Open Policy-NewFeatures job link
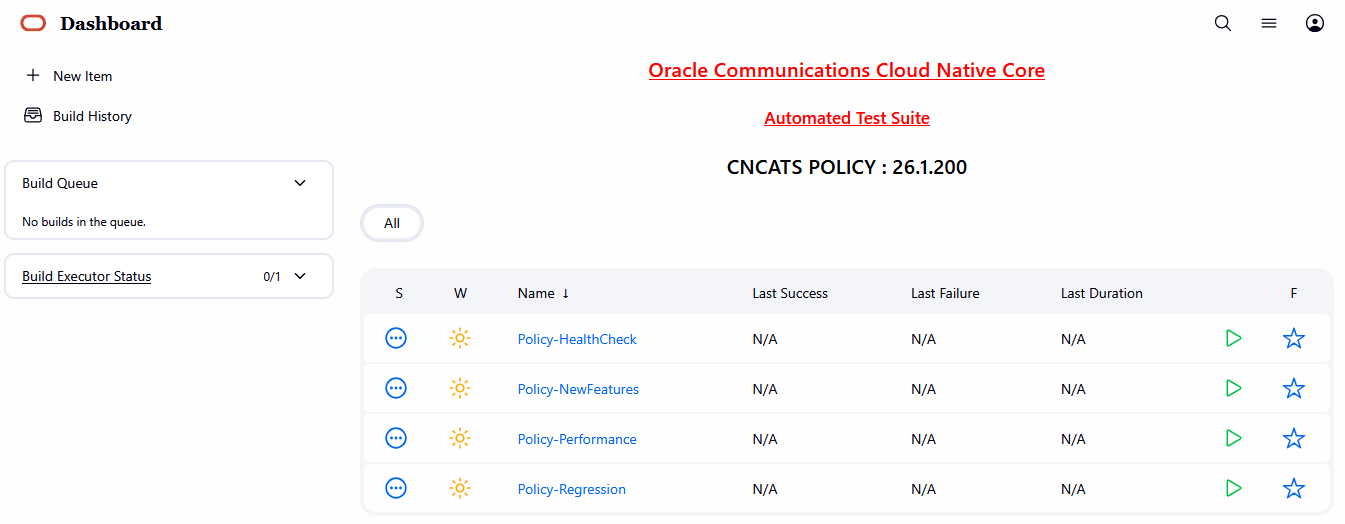 [x=578, y=389]
